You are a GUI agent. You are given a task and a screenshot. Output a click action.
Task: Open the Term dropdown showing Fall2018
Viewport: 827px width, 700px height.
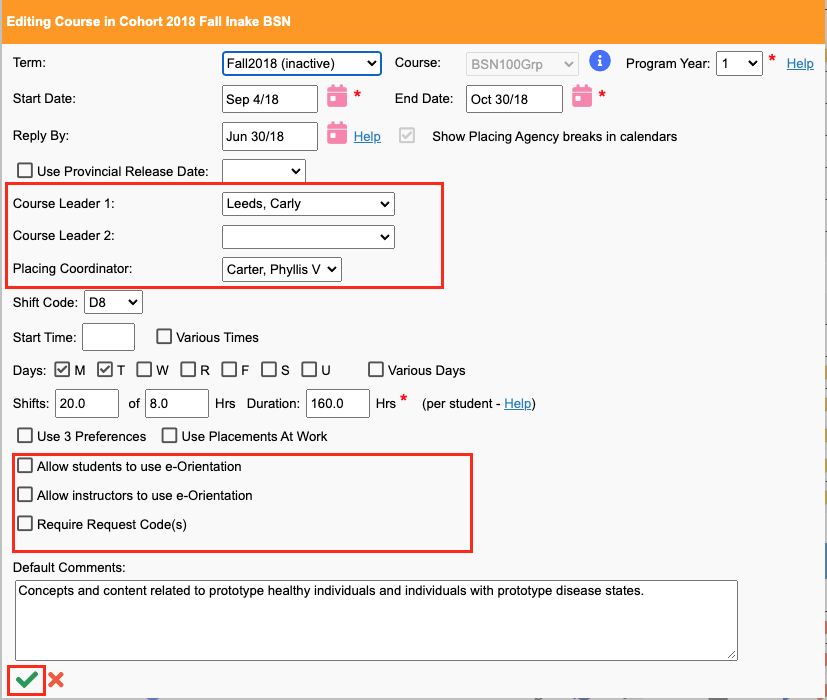coord(302,64)
